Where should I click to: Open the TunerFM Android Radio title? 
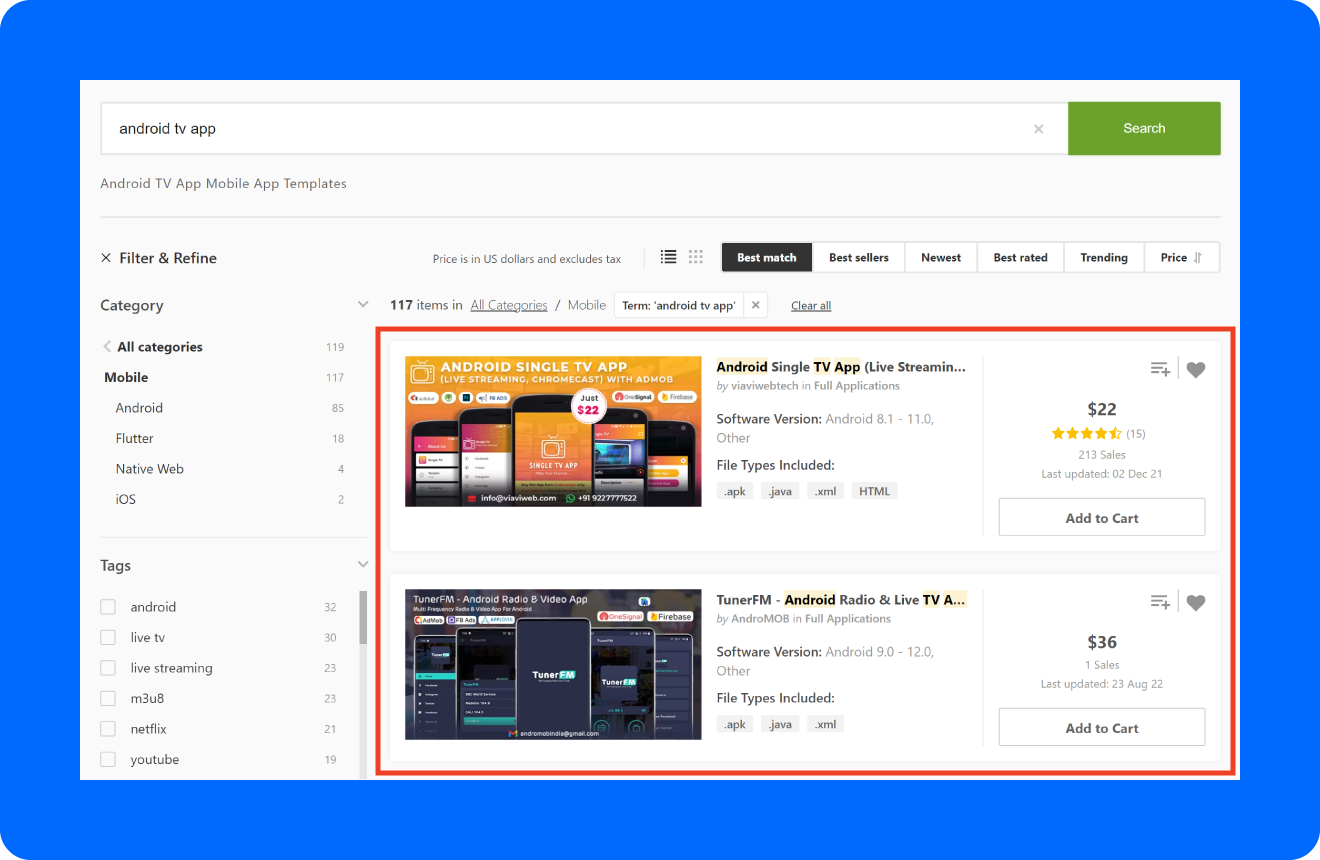coord(842,600)
